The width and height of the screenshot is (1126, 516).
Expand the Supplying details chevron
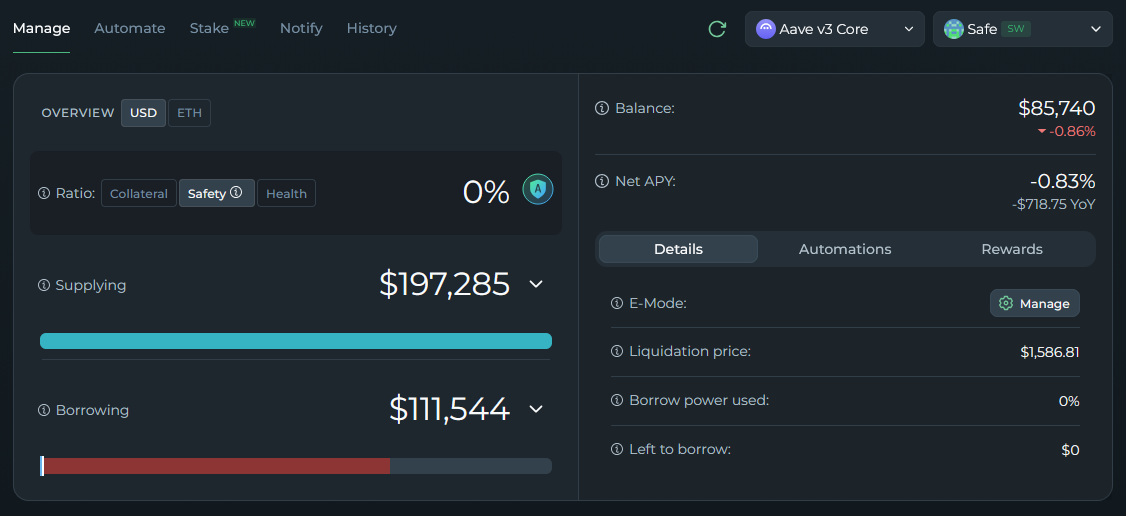point(536,284)
